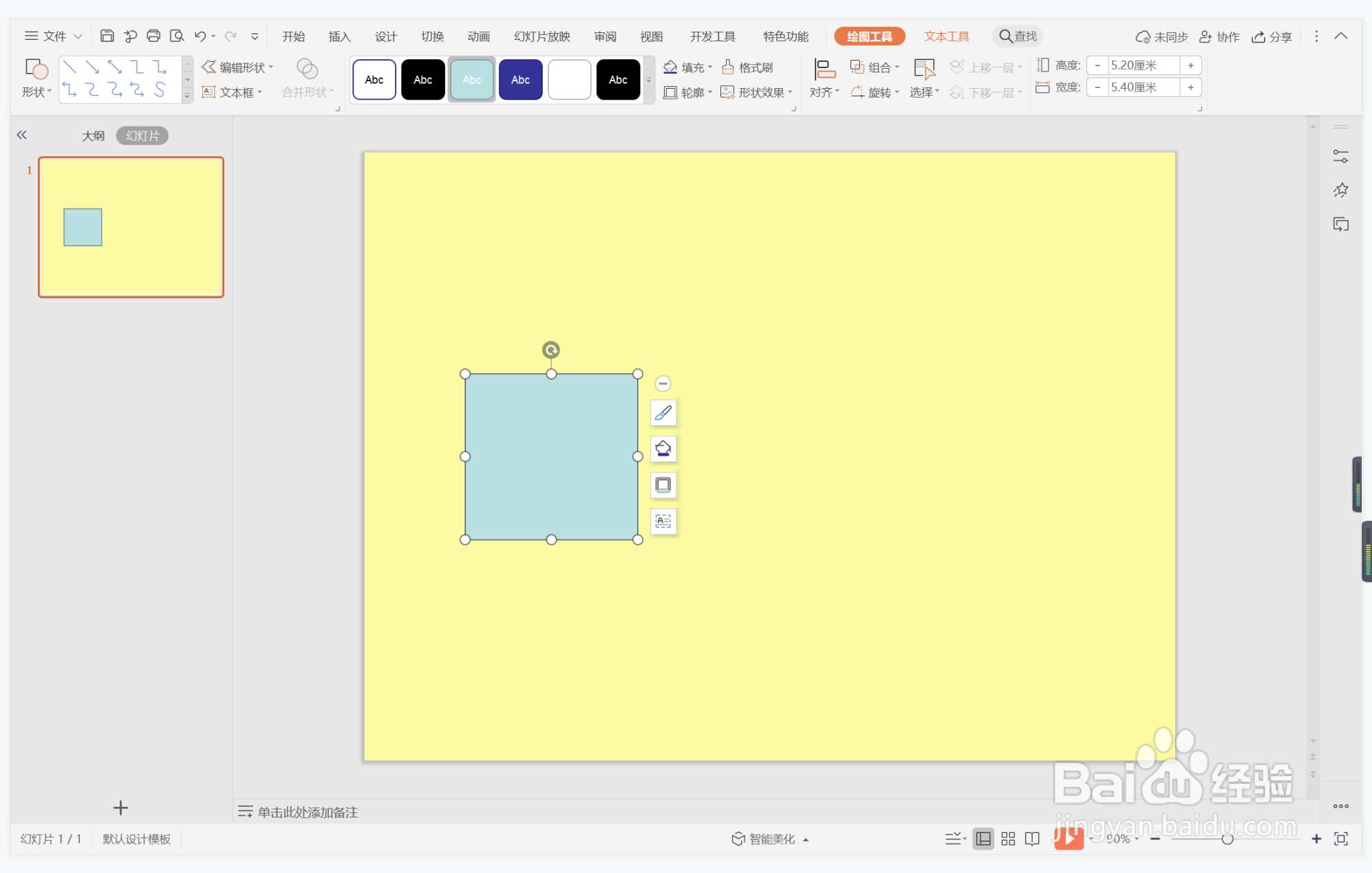Click the Print icon in quick toolbar
The height and width of the screenshot is (873, 1372).
pyautogui.click(x=153, y=36)
